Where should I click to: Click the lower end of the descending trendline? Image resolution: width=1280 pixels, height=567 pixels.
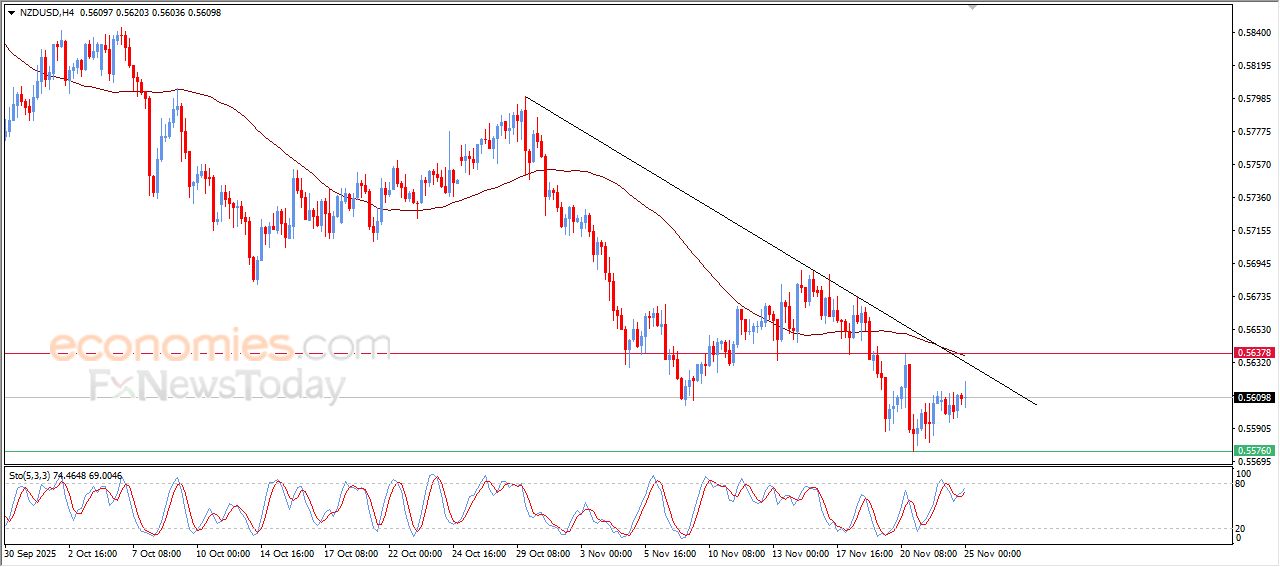click(1035, 404)
